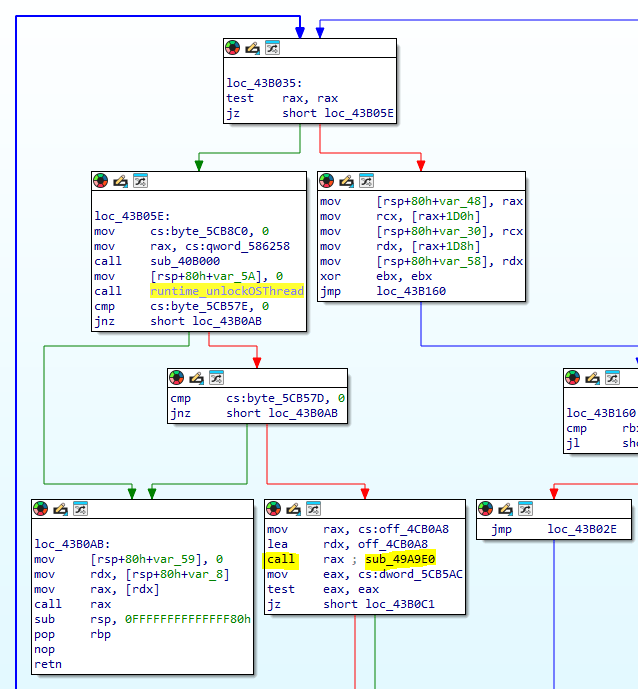
Task: Click the group-nodes icon in loc_43B0AB node
Action: (x=80, y=508)
